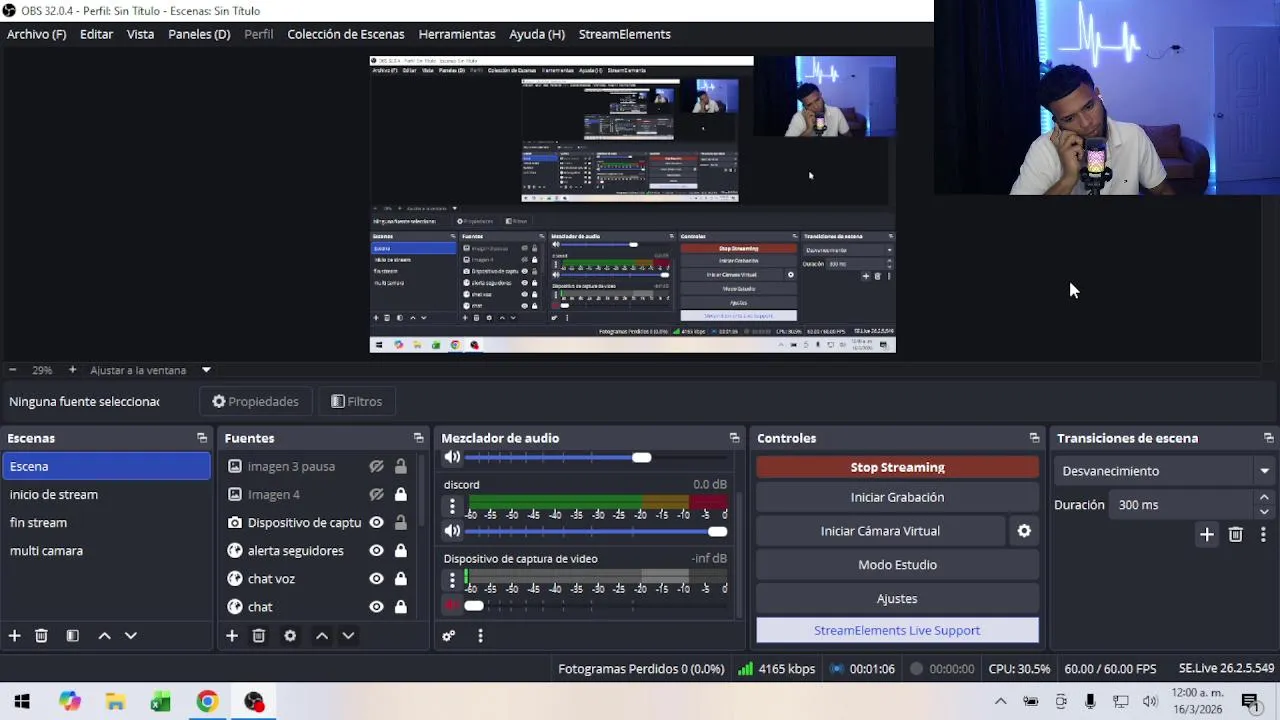The height and width of the screenshot is (720, 1280).
Task: Open the Vista menu
Action: (140, 34)
